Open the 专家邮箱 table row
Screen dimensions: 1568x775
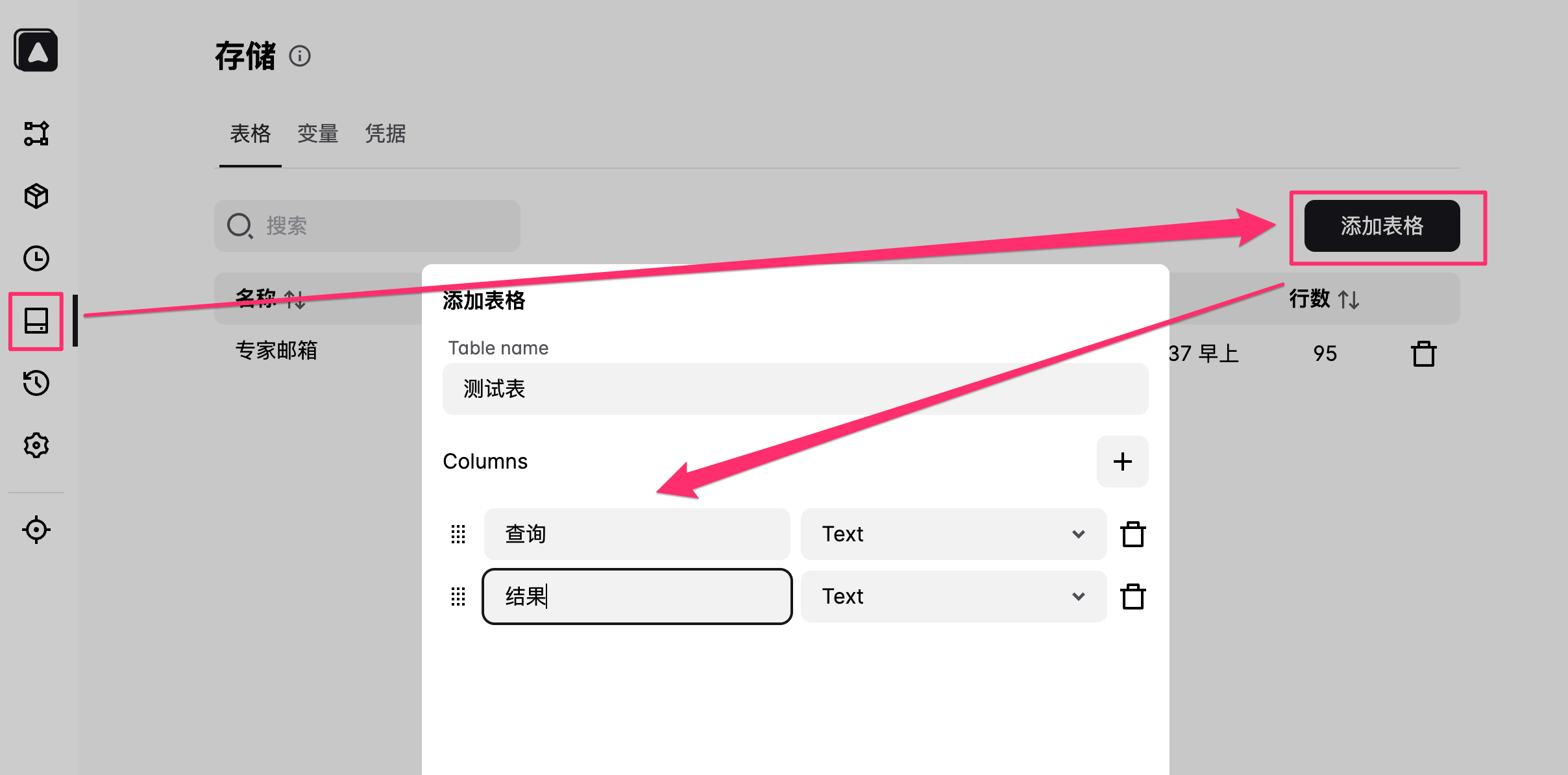(276, 351)
